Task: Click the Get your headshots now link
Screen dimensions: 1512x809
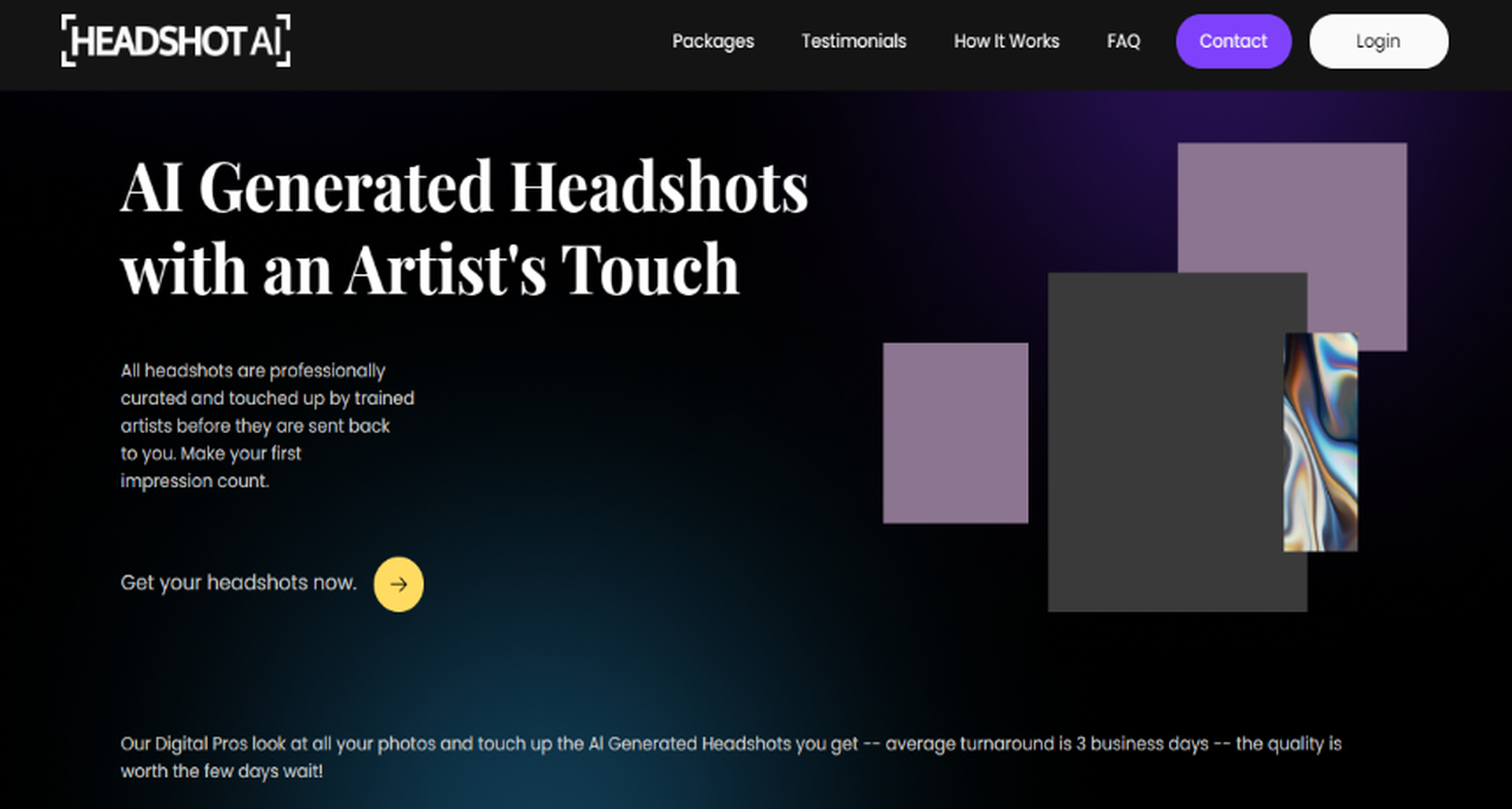Action: coord(238,582)
